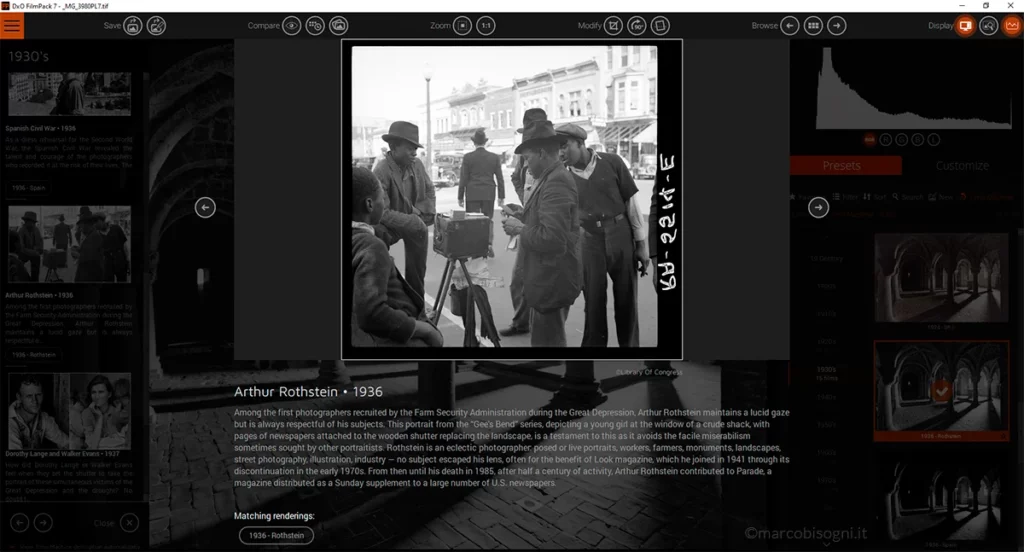The height and width of the screenshot is (552, 1024).
Task: Select the RGB histogram channel
Action: (869, 140)
